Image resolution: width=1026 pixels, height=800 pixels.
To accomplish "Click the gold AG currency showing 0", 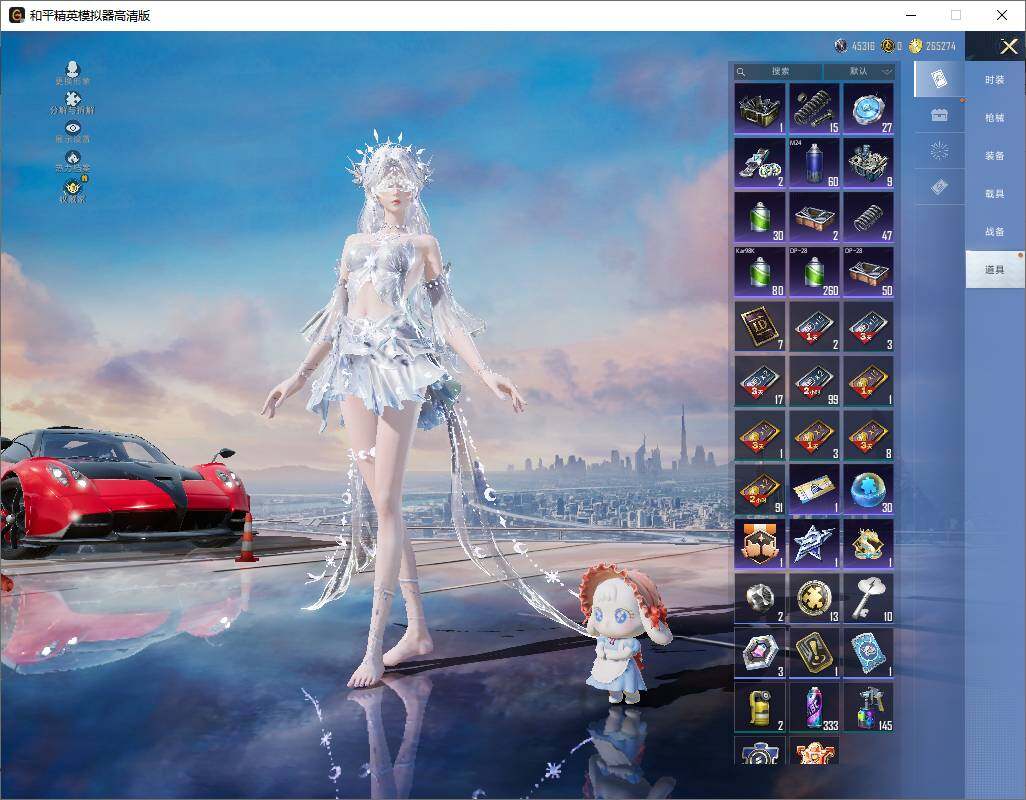I will tap(892, 46).
